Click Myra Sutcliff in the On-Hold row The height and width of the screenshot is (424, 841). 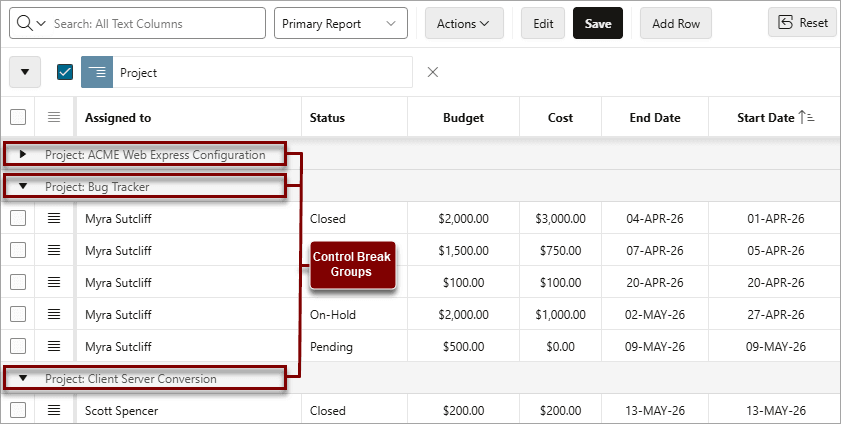point(118,315)
